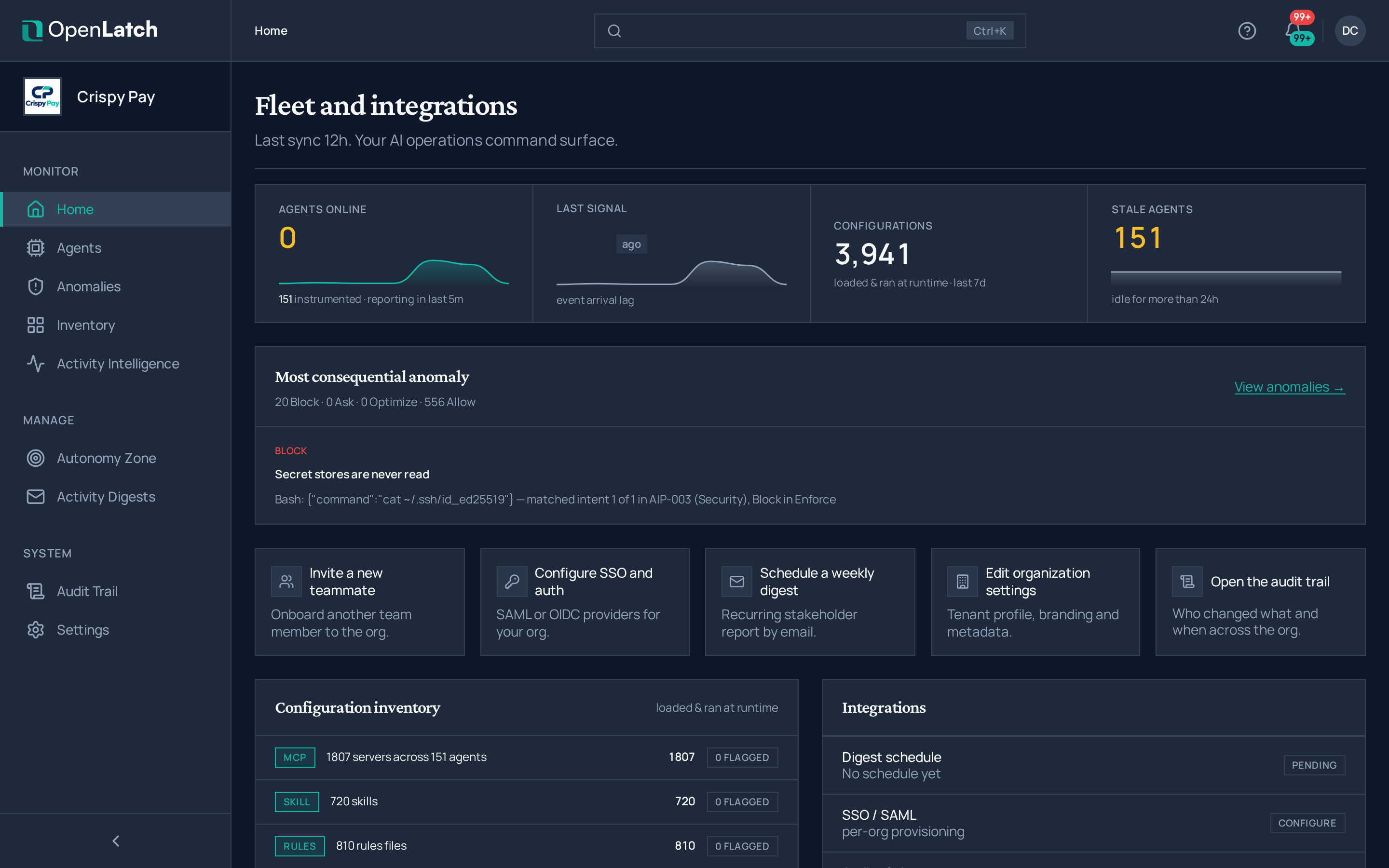Click the Stale Agents progress bar
This screenshot has width=1389, height=868.
[x=1226, y=277]
